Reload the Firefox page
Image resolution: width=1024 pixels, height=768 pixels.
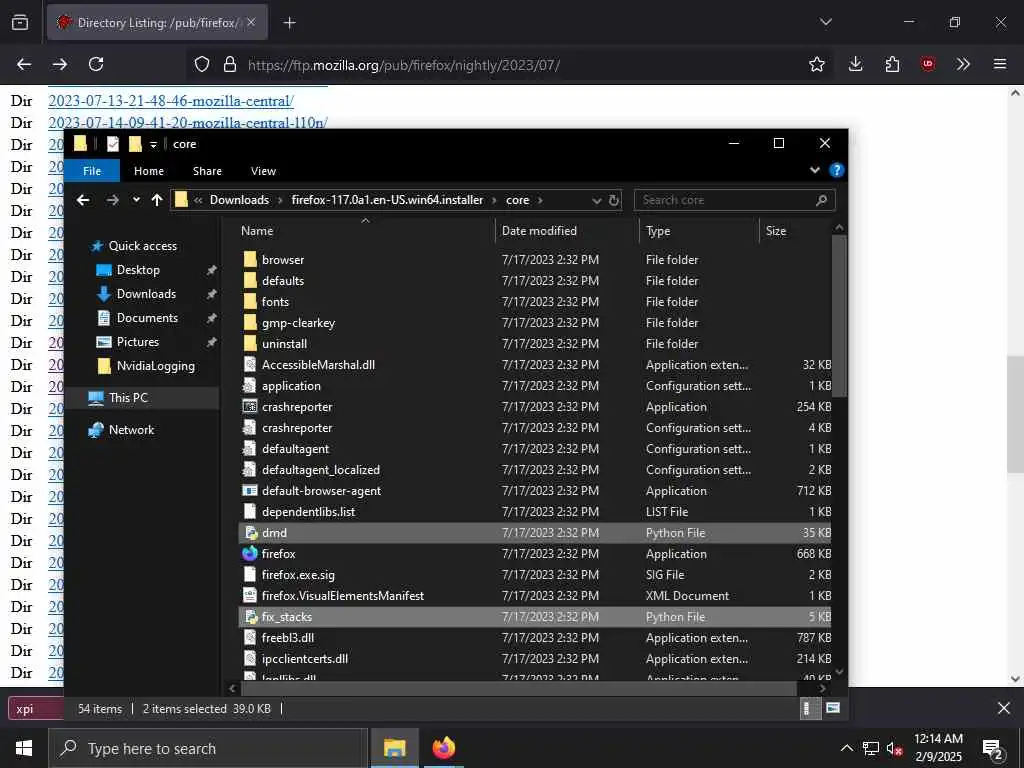coord(96,64)
